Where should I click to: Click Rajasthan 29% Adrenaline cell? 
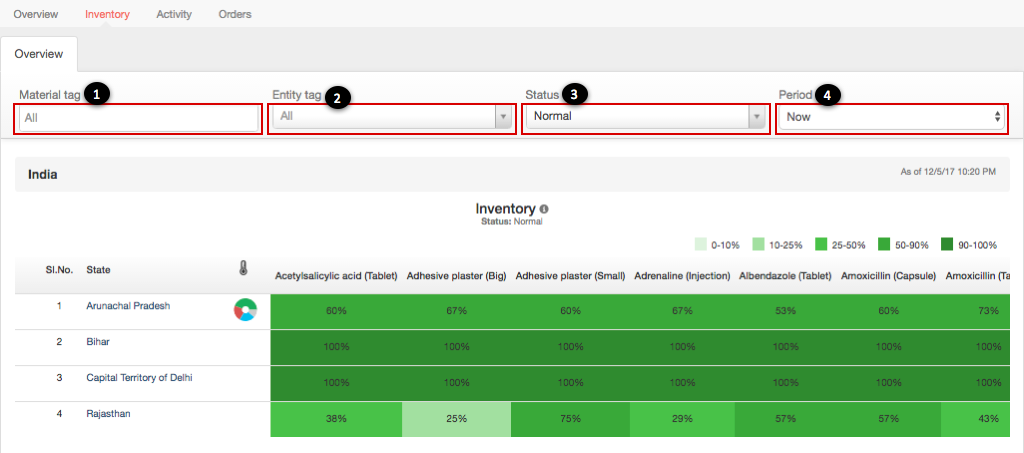pos(682,419)
